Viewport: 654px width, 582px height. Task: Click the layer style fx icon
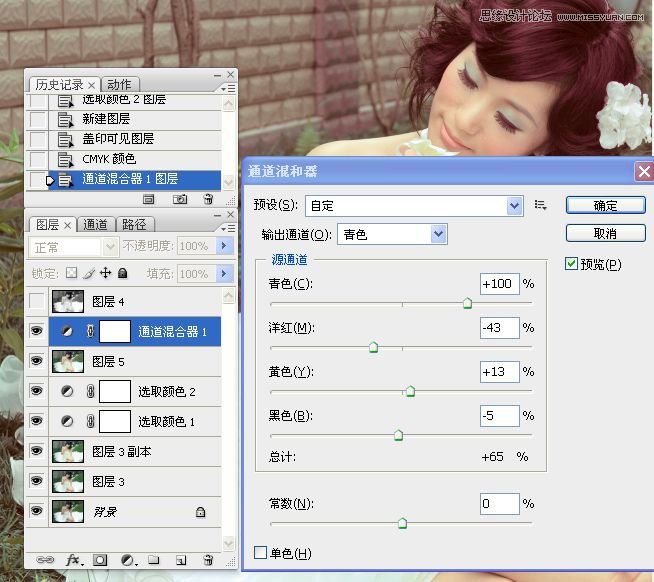pos(72,561)
